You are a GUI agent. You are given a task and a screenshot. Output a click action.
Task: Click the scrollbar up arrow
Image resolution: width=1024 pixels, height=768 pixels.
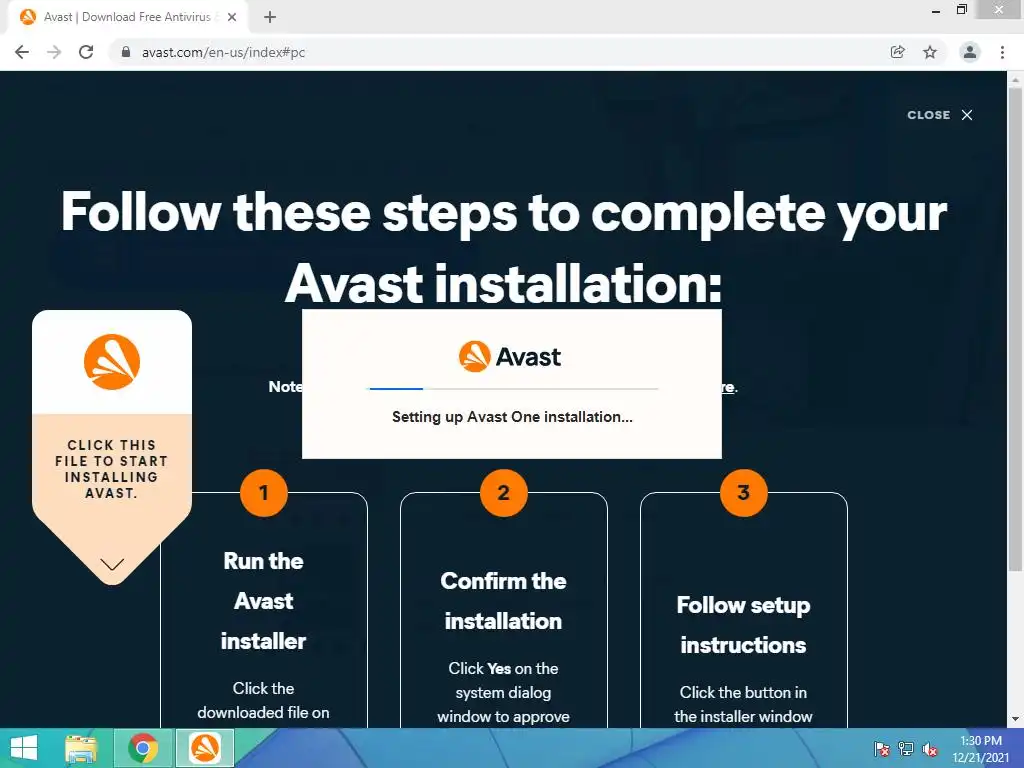[x=1015, y=78]
